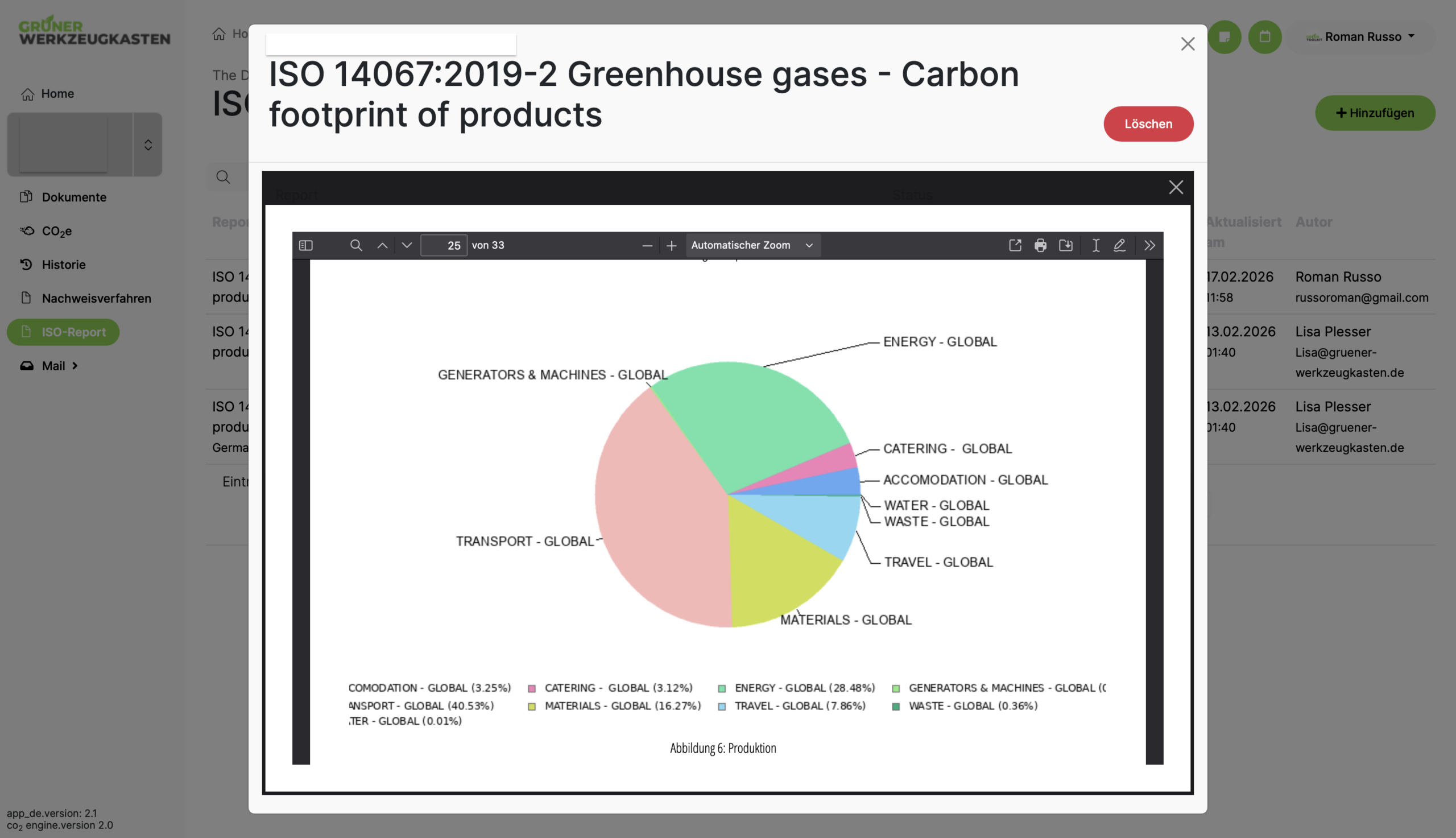Show more PDF tools via double chevron
The image size is (1456, 838).
pyautogui.click(x=1149, y=245)
